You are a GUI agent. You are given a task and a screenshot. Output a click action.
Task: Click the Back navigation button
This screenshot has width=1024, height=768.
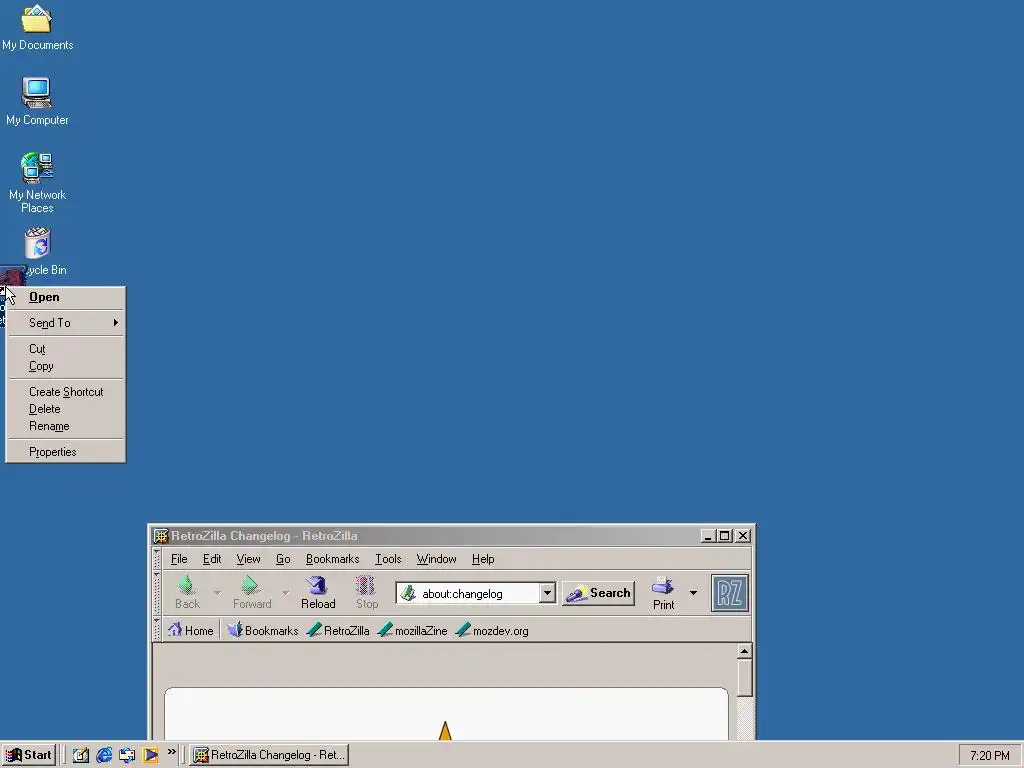point(187,592)
